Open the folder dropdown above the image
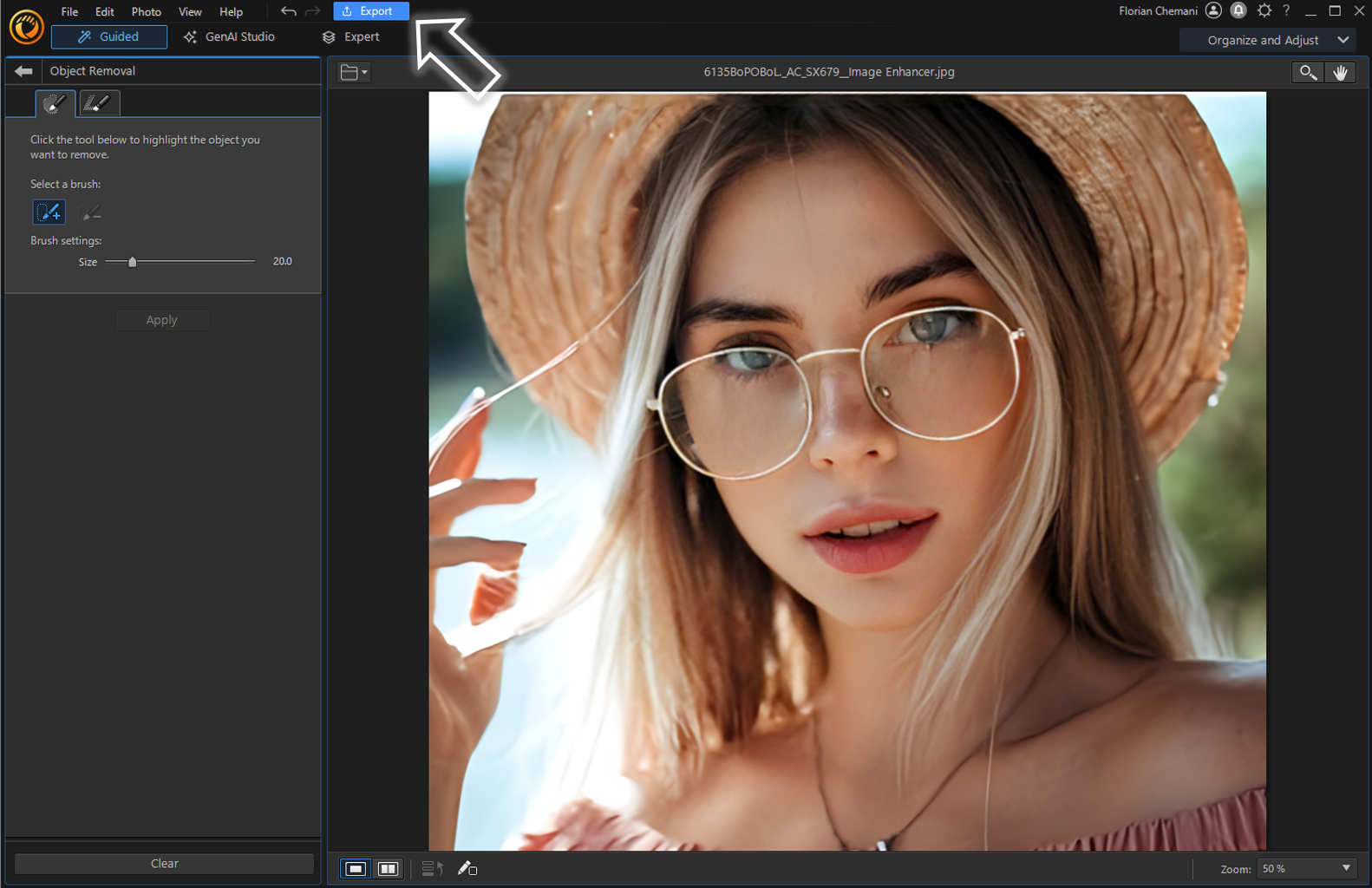 [x=354, y=73]
